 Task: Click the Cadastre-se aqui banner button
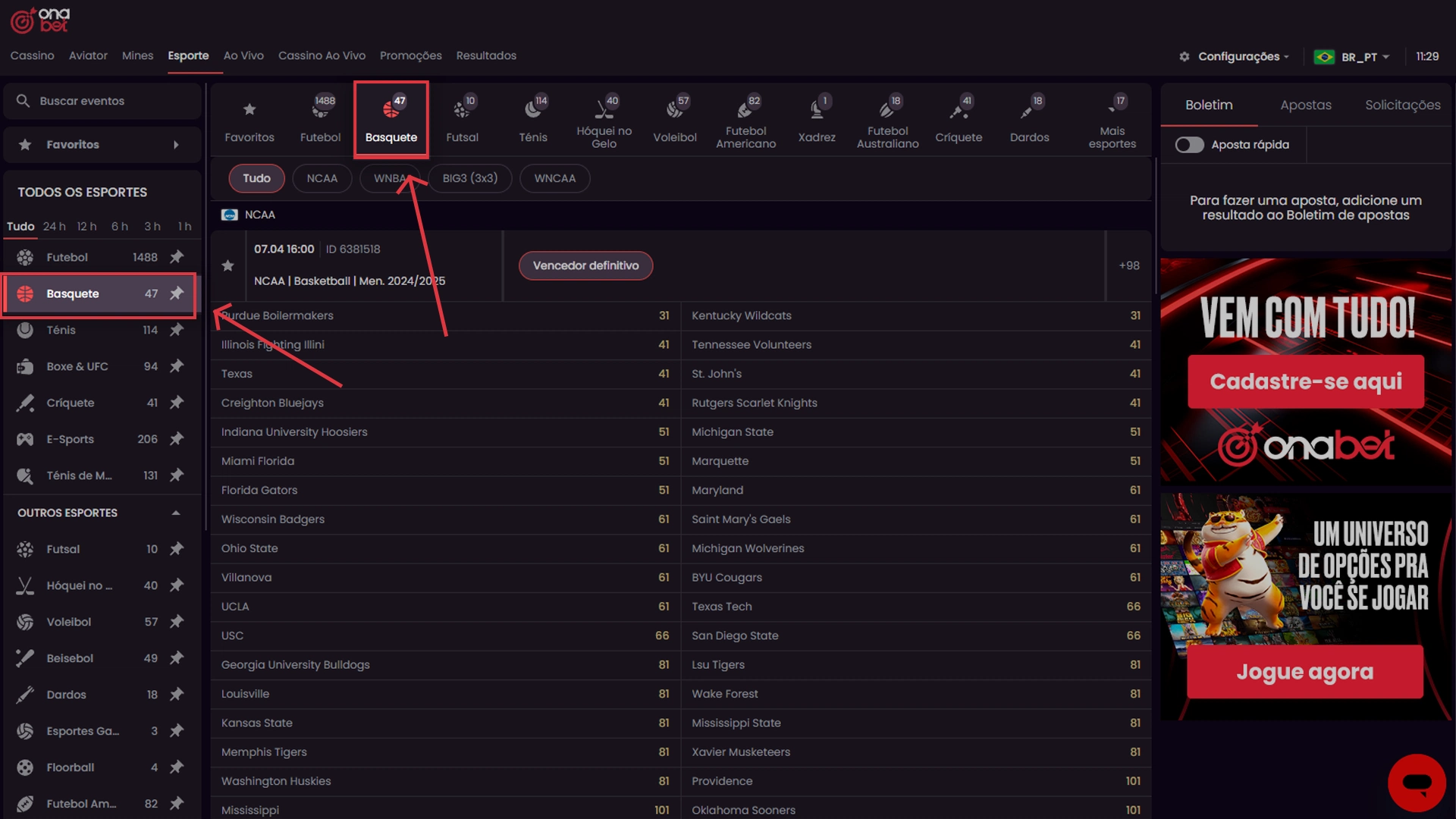[1305, 381]
